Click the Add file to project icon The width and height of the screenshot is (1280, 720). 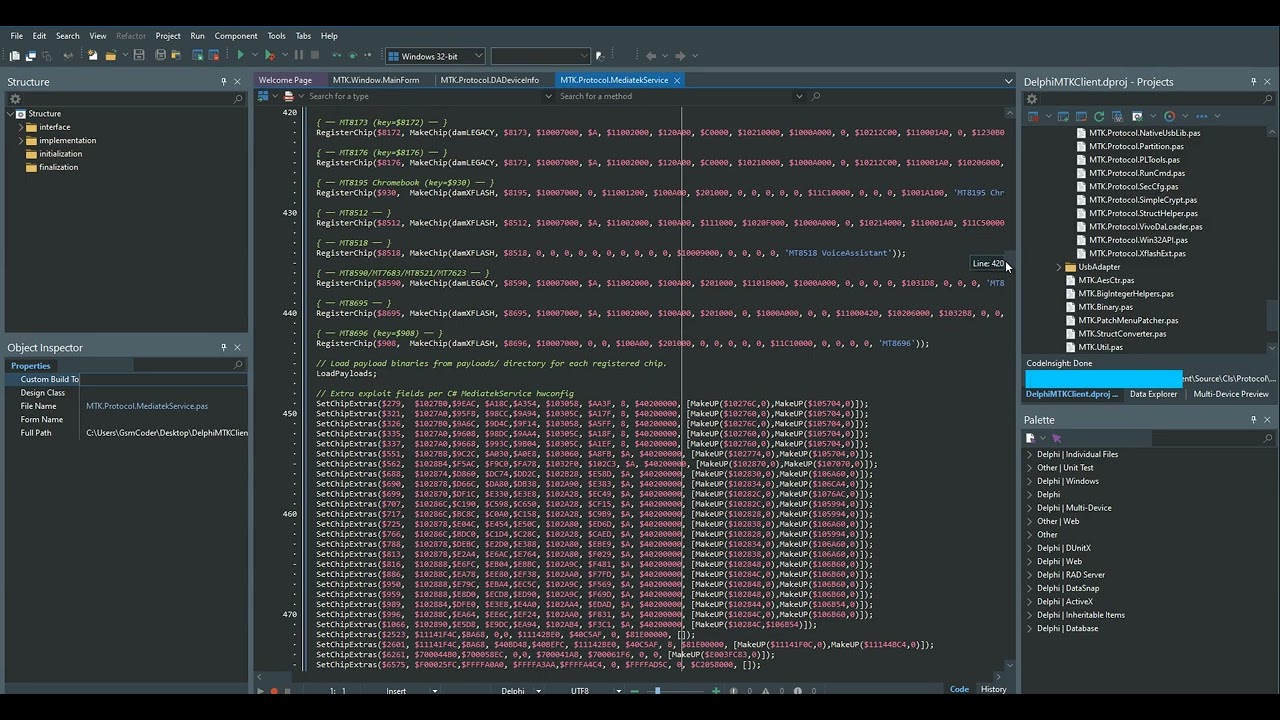[x=197, y=55]
